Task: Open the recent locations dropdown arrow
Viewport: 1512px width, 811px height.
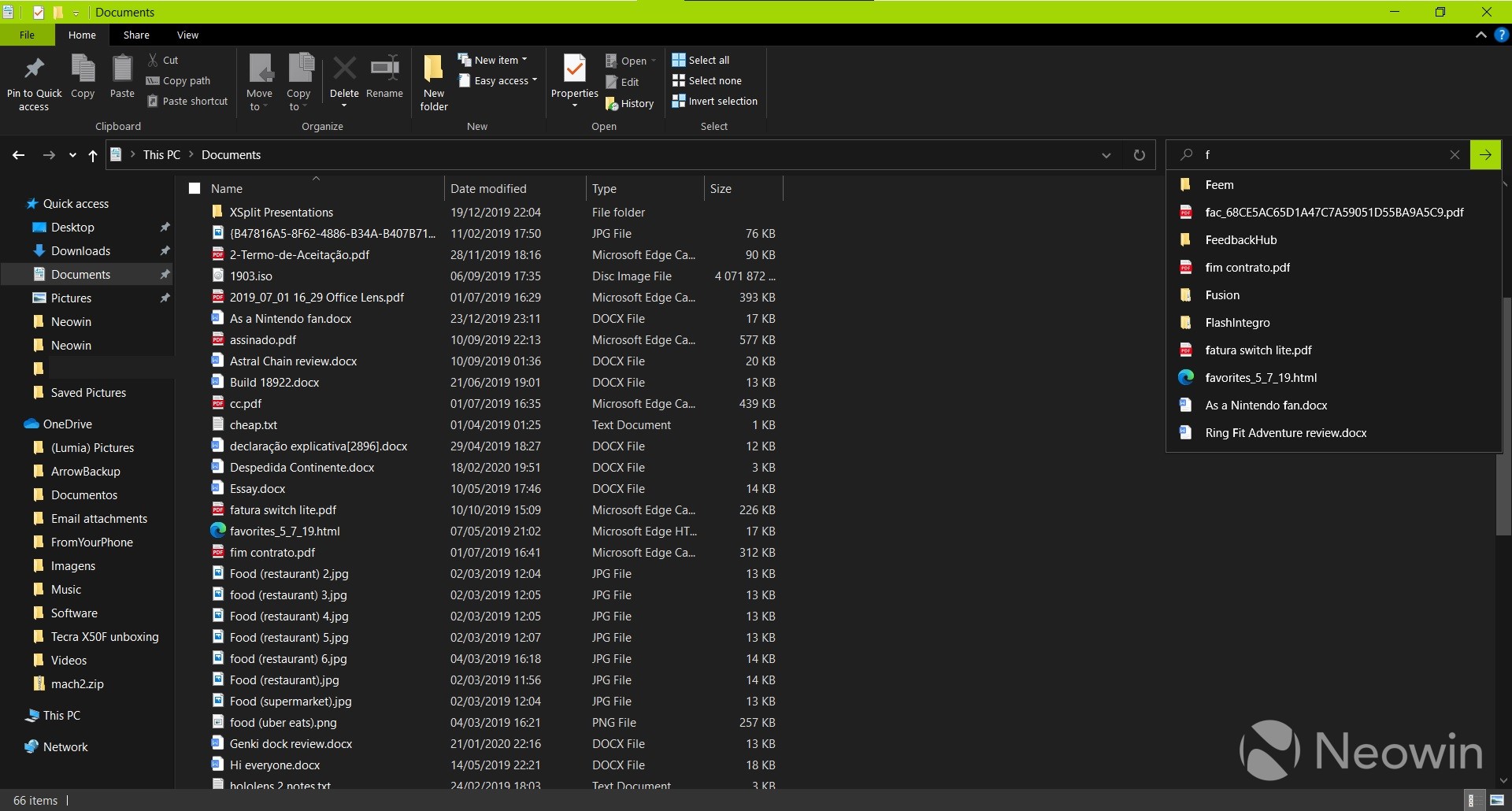Action: tap(72, 155)
